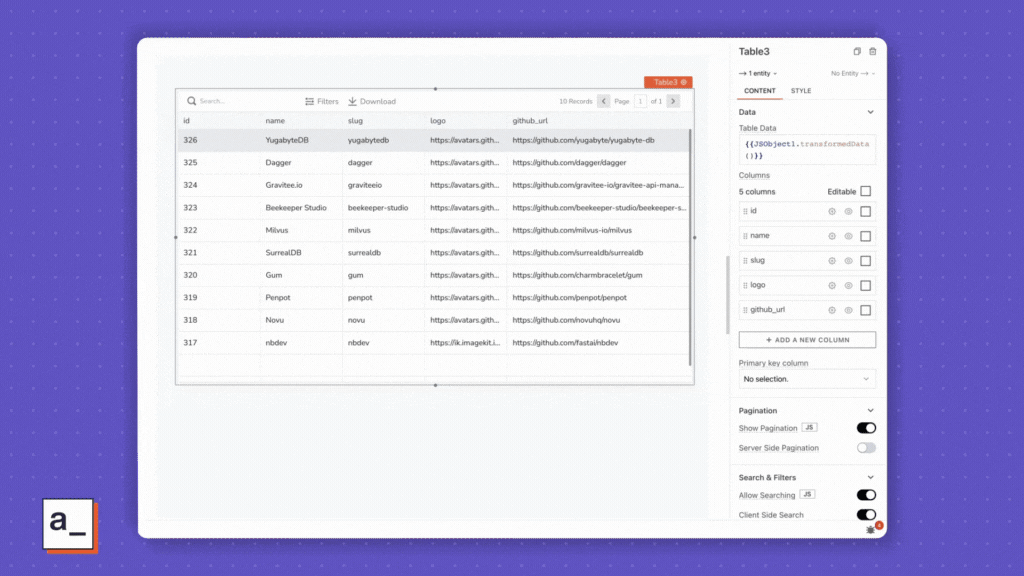Go to next table page arrow
Viewport: 1024px width, 576px height.
pyautogui.click(x=673, y=101)
